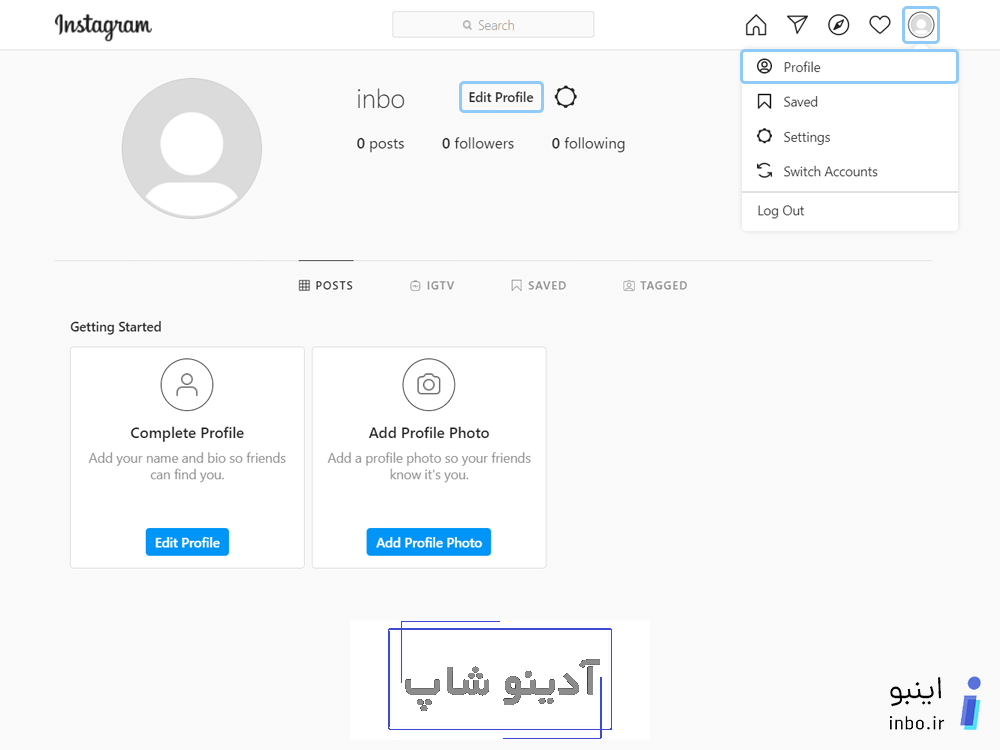Viewport: 1000px width, 750px height.
Task: Click the camera icon in Add Profile Photo card
Action: (428, 384)
